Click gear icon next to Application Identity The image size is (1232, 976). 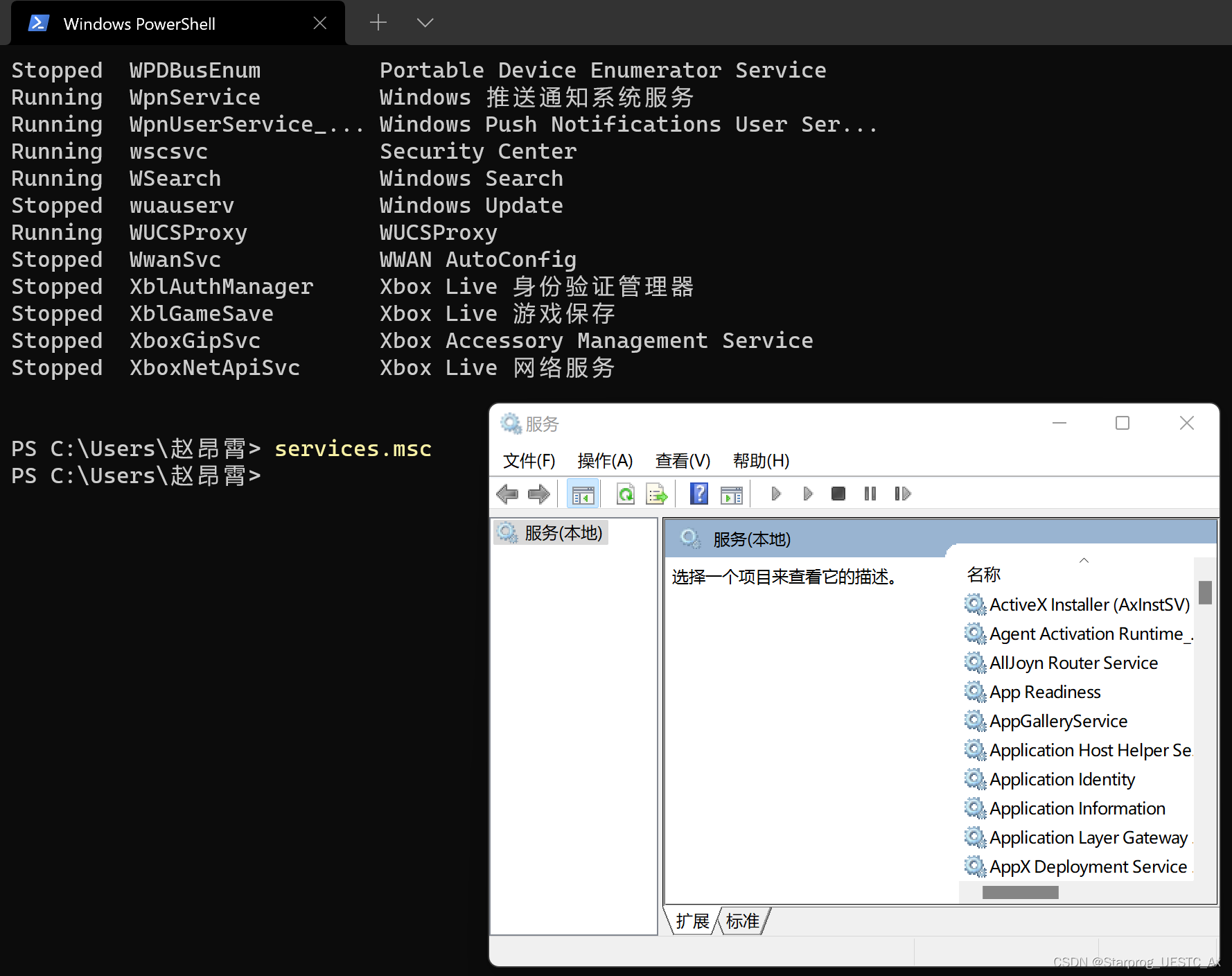click(975, 779)
